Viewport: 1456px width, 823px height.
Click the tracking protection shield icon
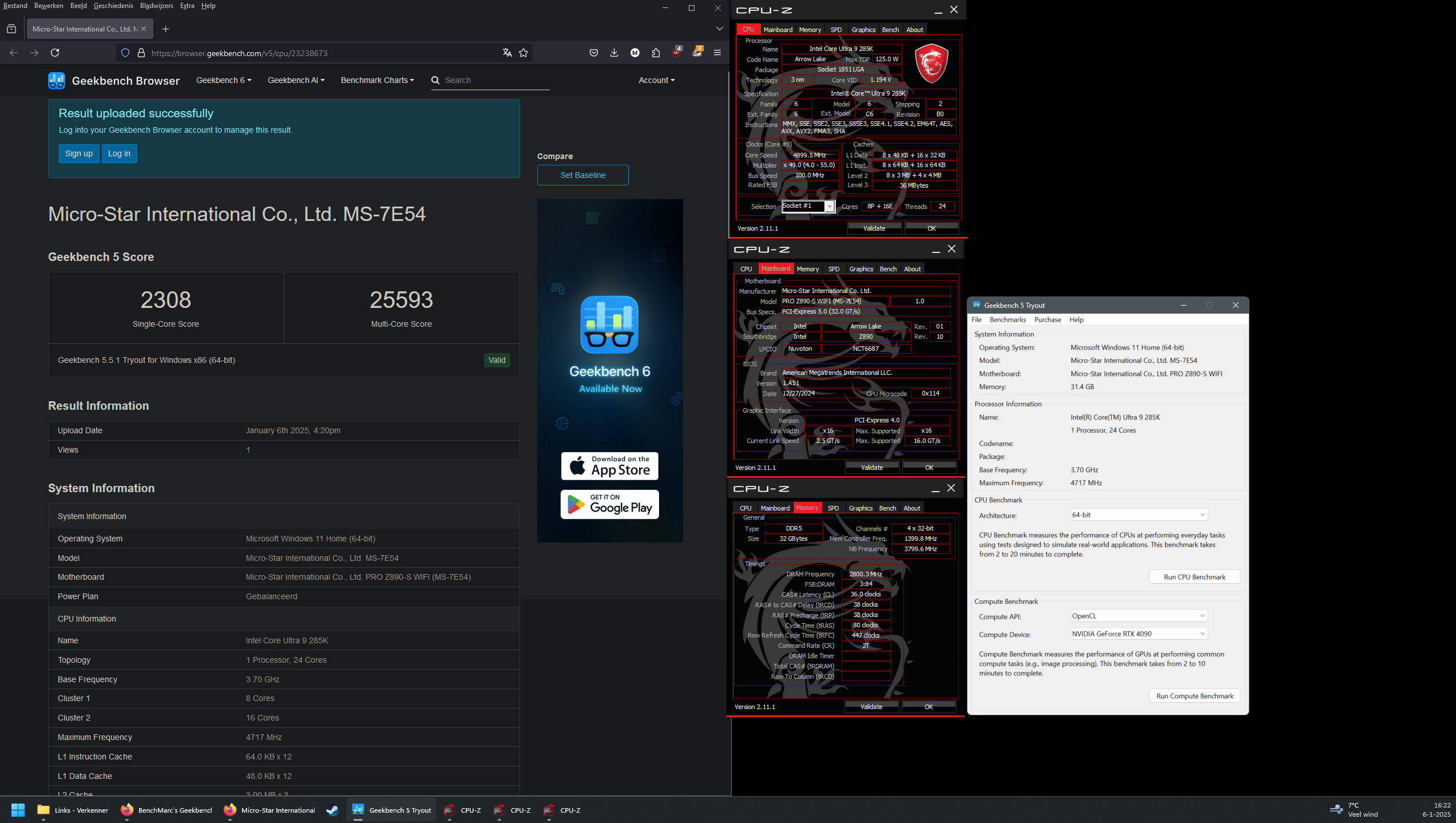(125, 53)
